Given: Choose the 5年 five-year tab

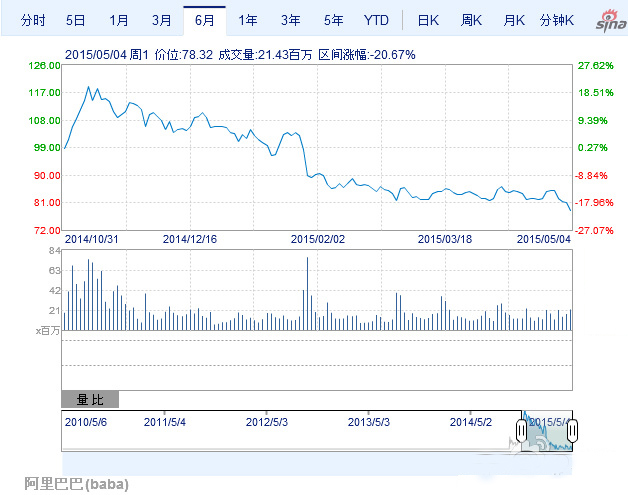Looking at the screenshot, I should [334, 20].
